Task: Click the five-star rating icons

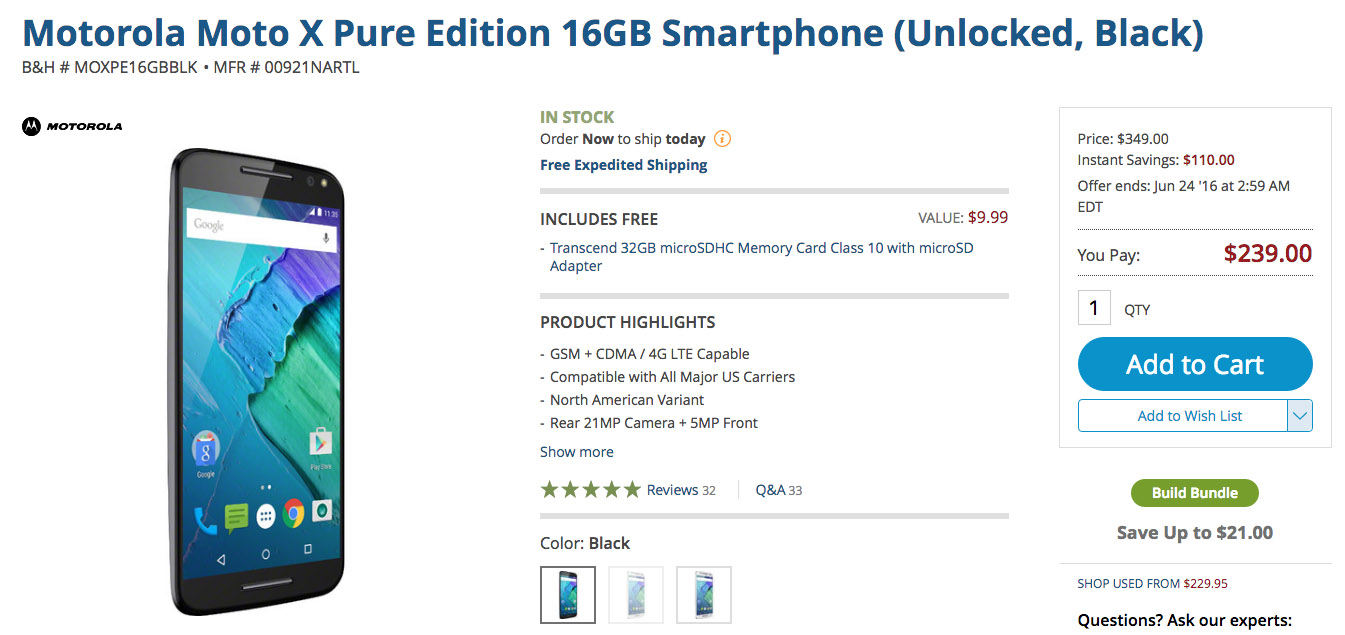Action: 590,490
